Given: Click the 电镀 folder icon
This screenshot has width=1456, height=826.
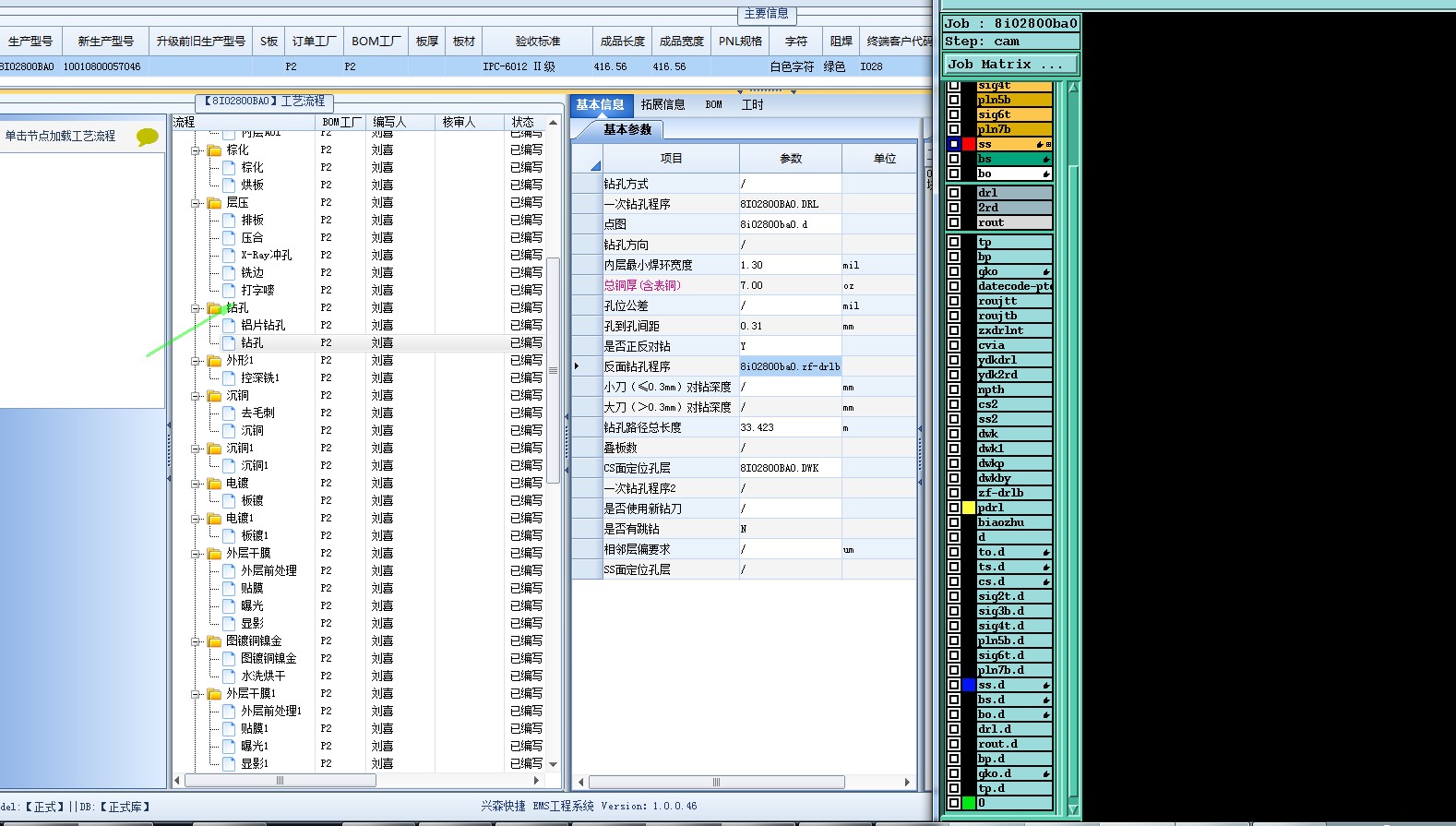Looking at the screenshot, I should click(214, 483).
